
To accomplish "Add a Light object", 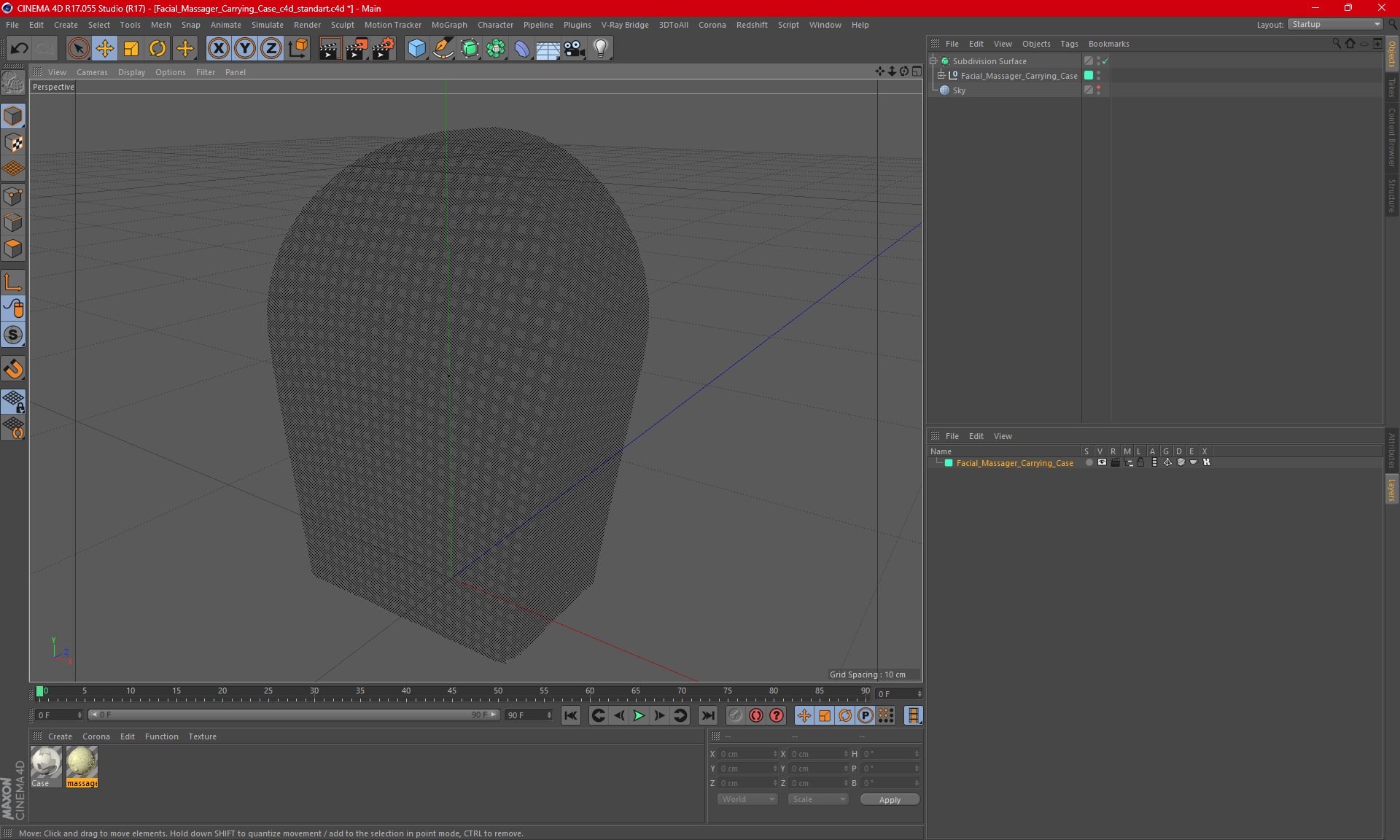I will pos(600,48).
